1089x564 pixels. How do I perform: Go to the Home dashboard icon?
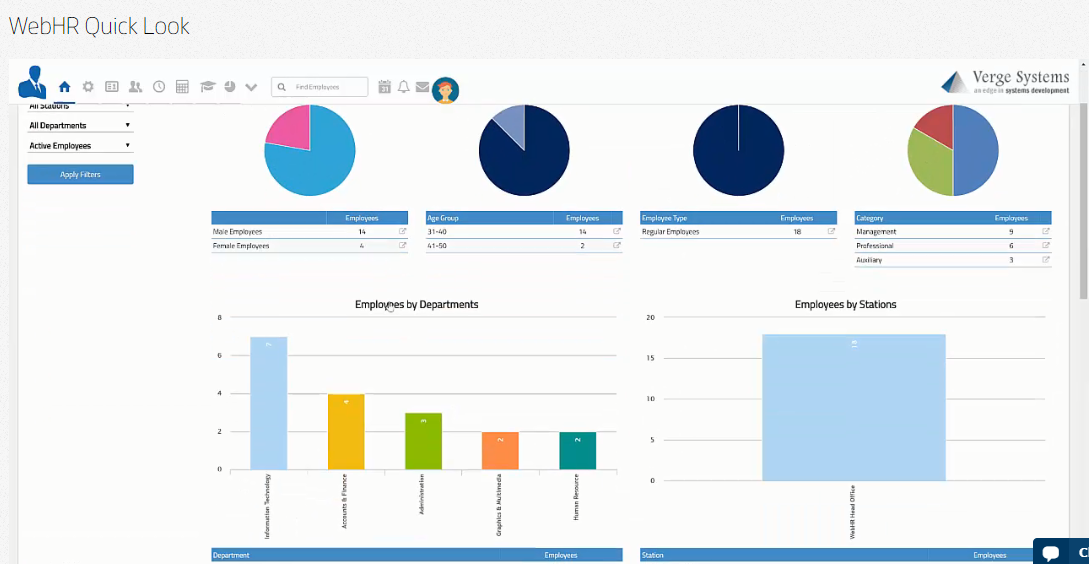[65, 87]
